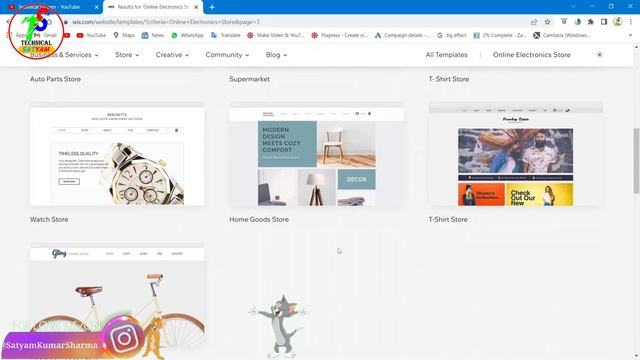Click the 'Online Electronics Store' search term
This screenshot has width=640, height=360.
point(531,55)
